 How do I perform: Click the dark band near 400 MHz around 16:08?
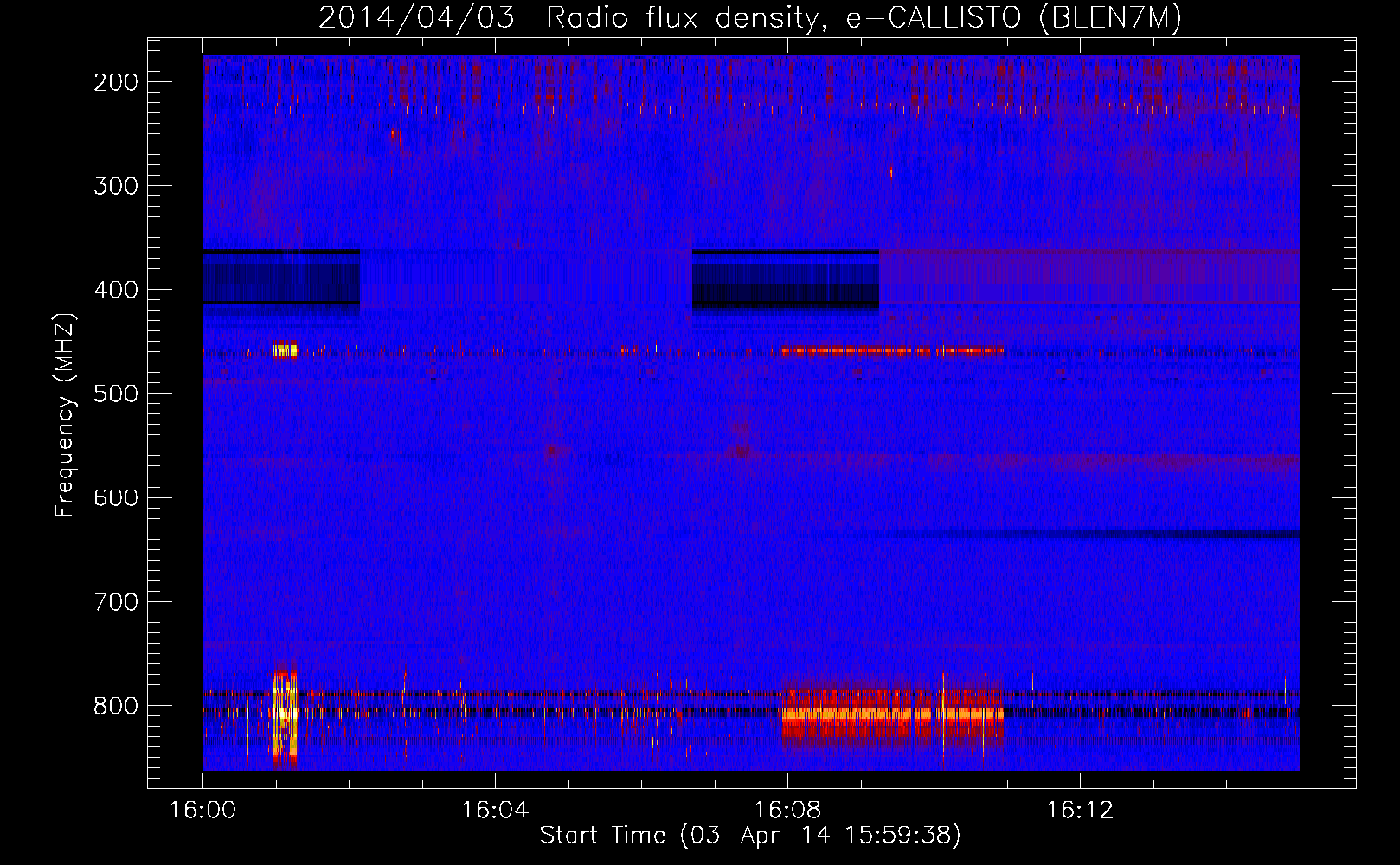[x=786, y=279]
